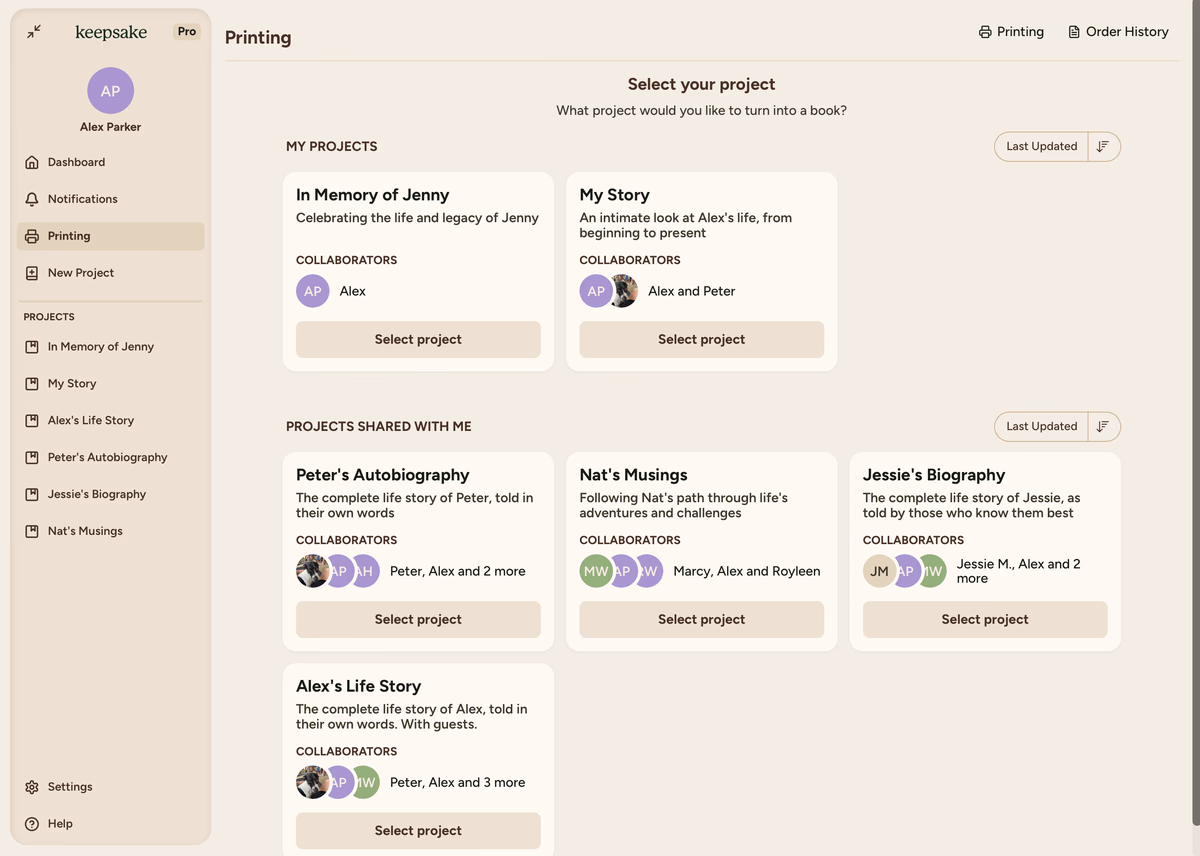Select project under Nat's Musings card
1200x856 pixels.
[701, 619]
